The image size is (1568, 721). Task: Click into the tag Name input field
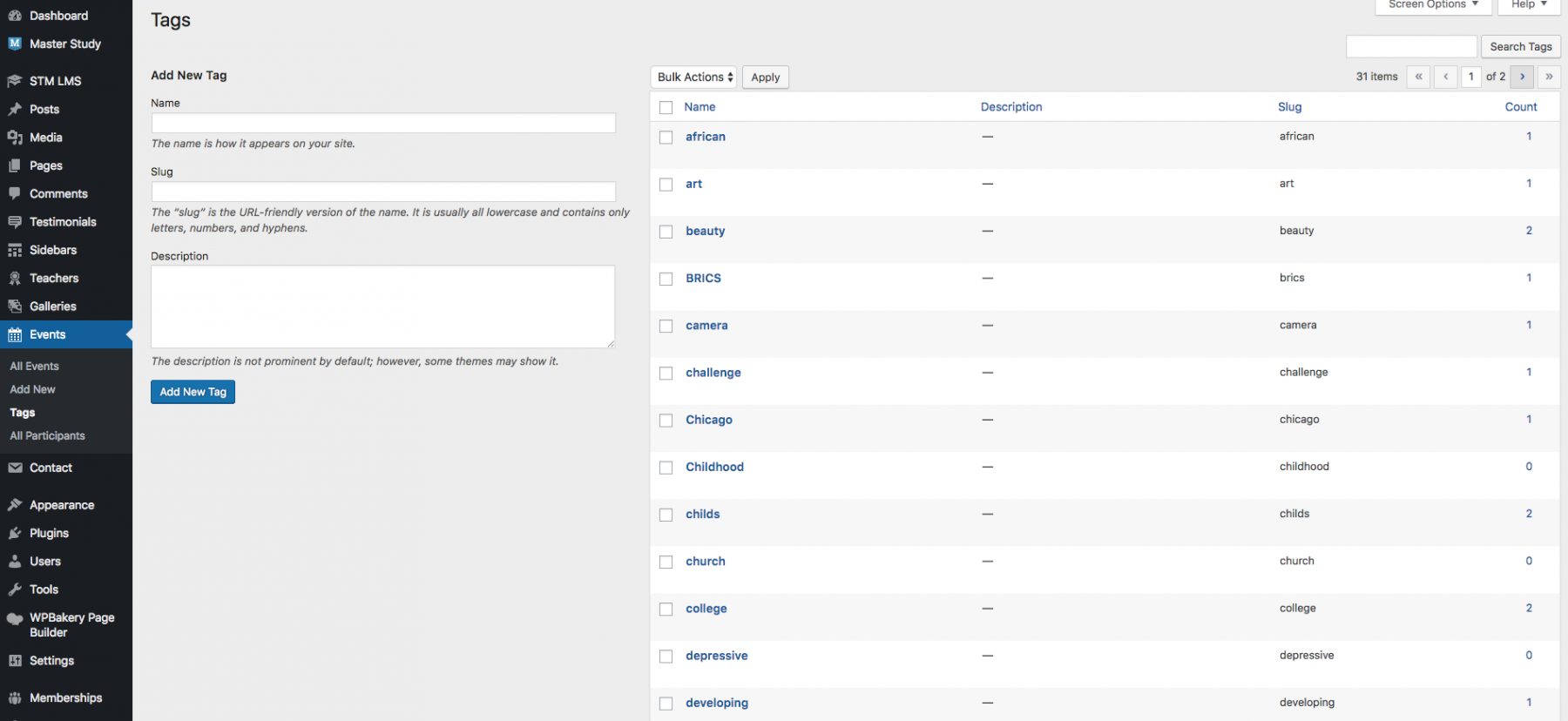(x=383, y=123)
